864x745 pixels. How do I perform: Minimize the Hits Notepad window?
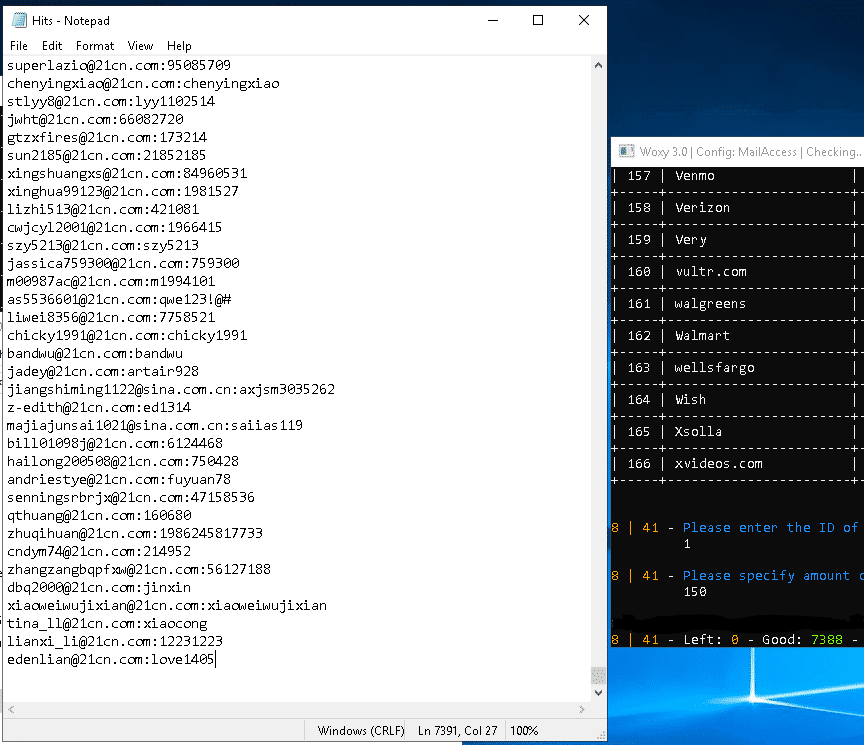coord(492,20)
